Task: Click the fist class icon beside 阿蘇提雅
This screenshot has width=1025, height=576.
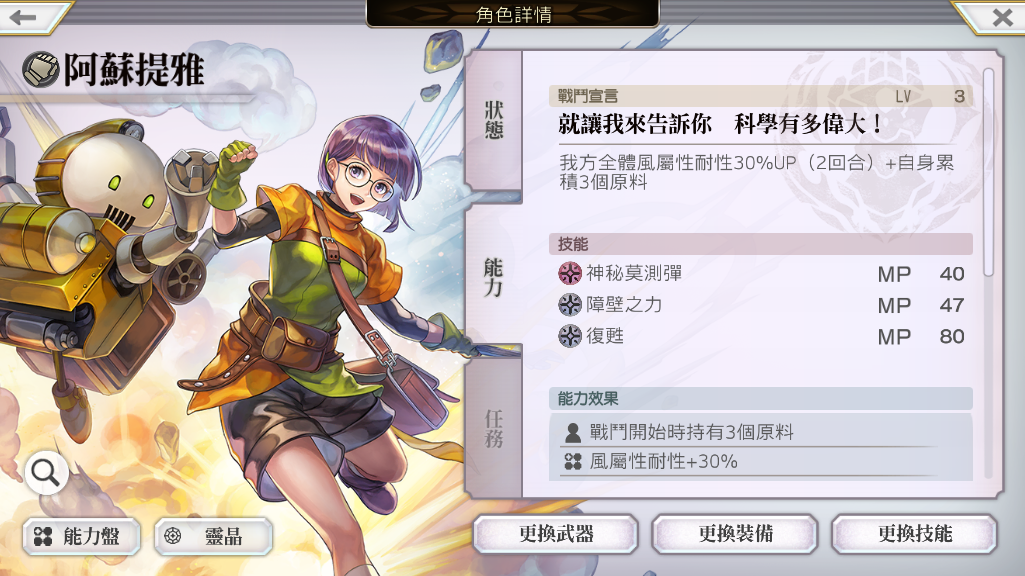Action: [41, 70]
